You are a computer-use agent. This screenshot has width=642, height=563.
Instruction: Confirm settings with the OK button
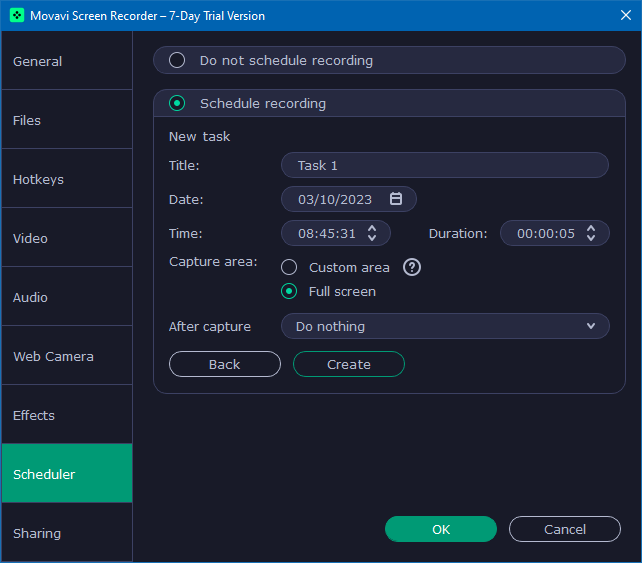[x=441, y=529]
